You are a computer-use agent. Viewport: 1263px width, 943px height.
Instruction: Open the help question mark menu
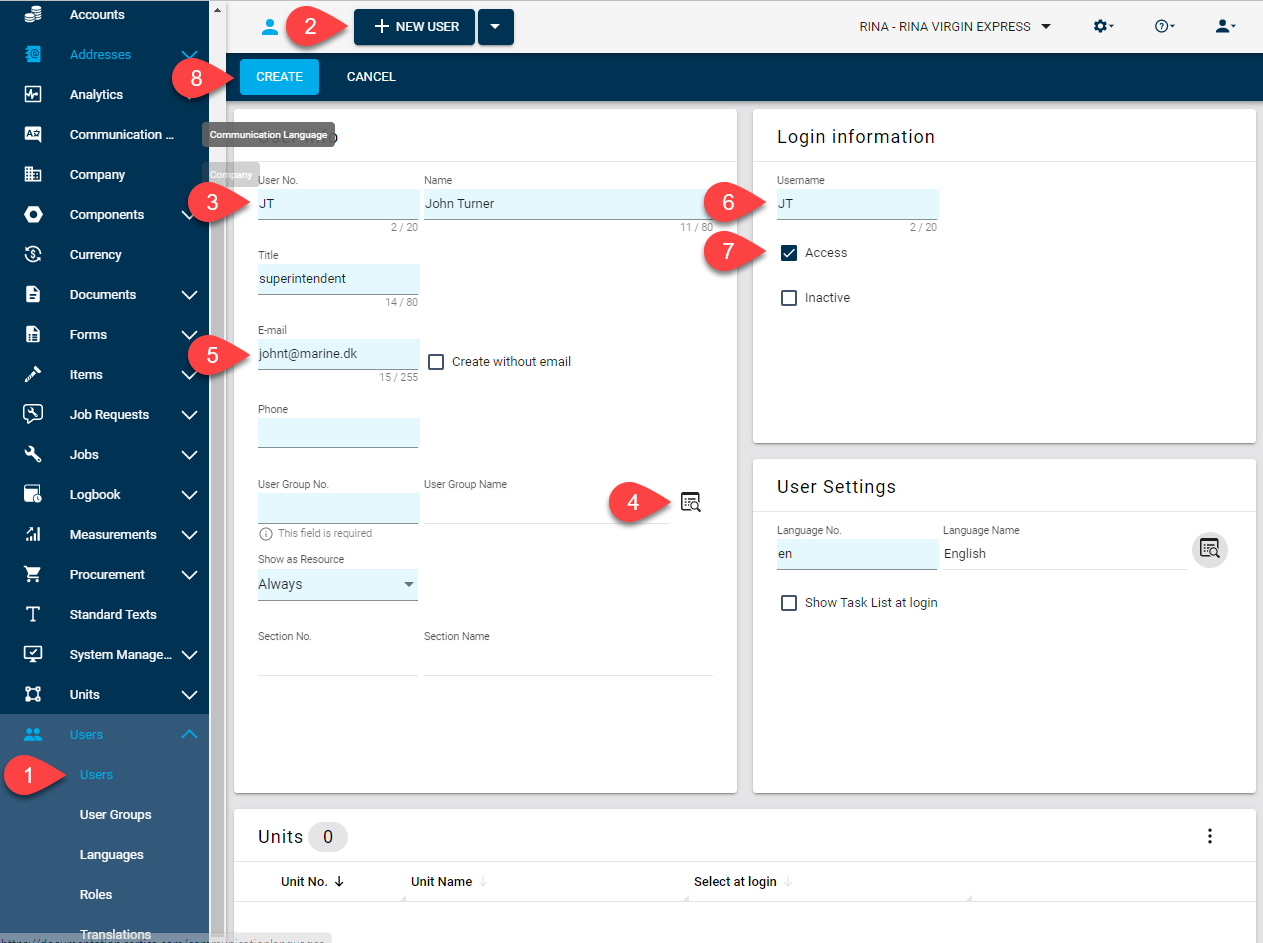[x=1164, y=27]
